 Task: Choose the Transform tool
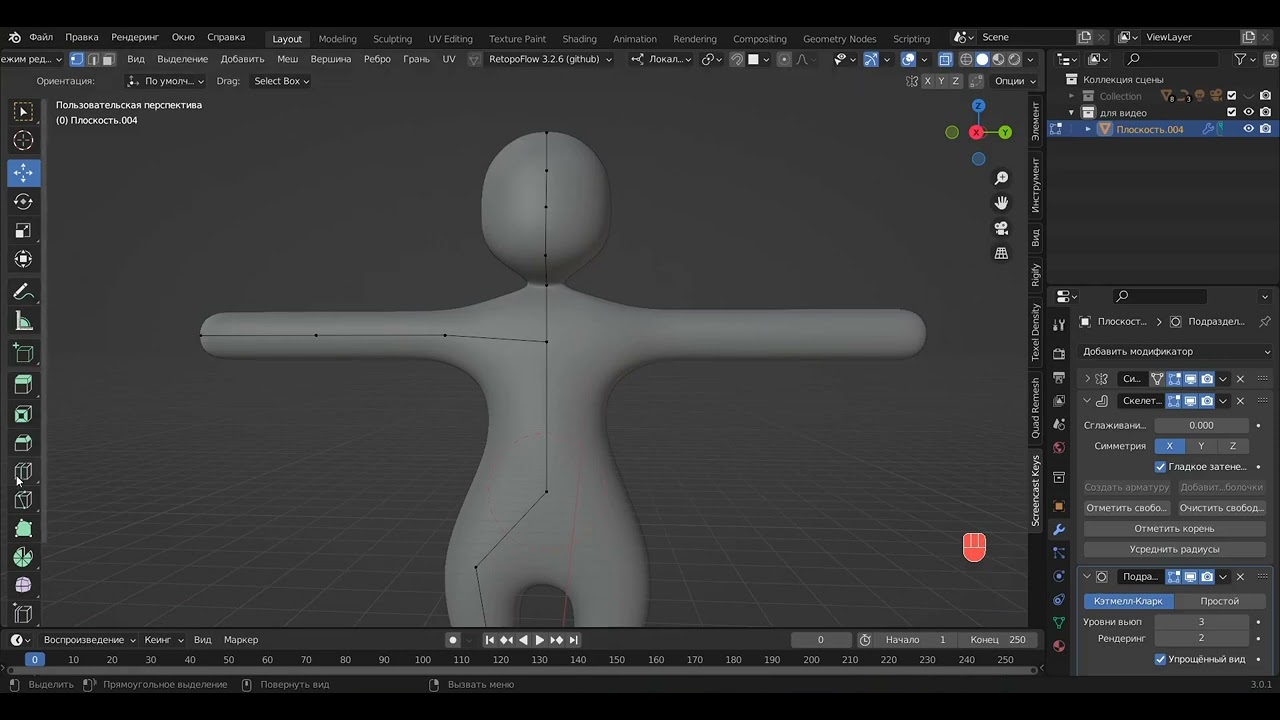coord(23,260)
